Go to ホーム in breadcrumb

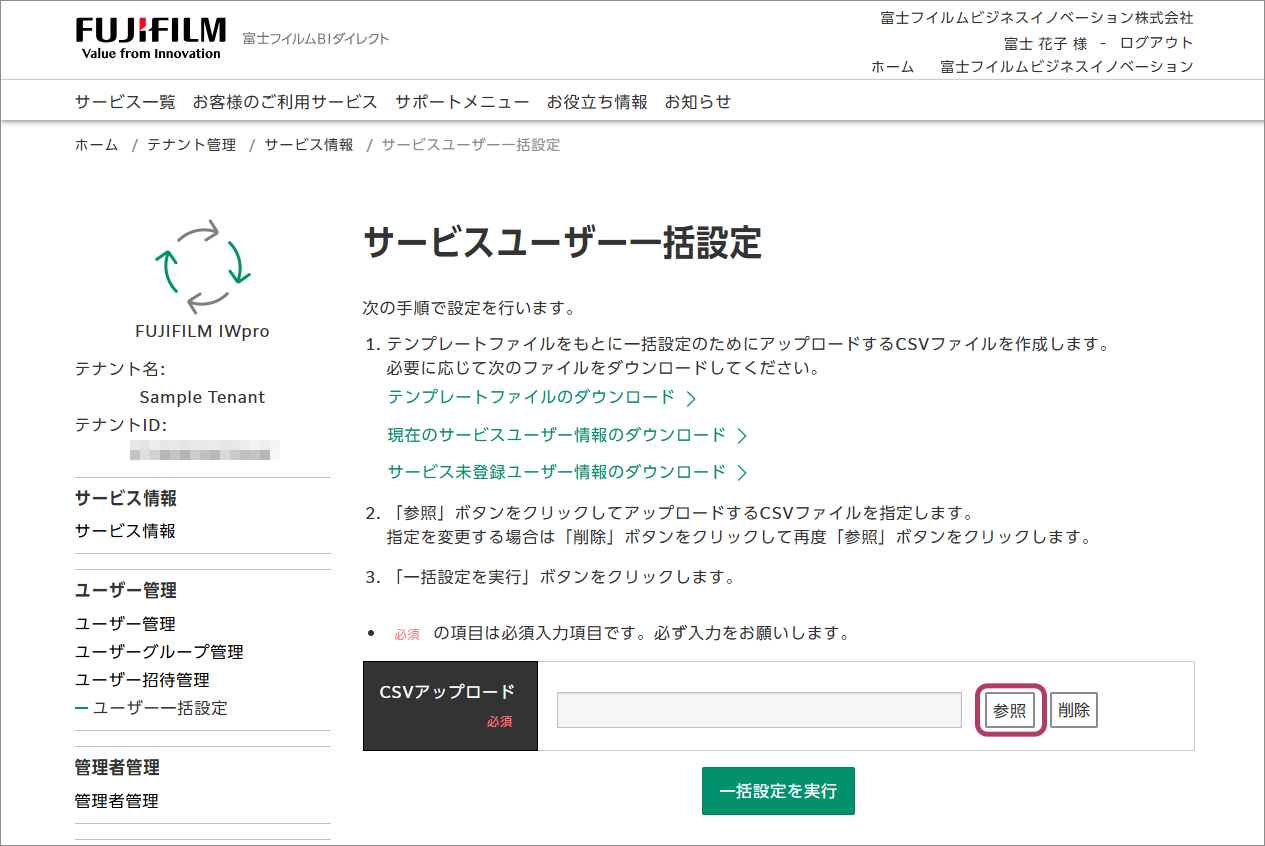coord(96,145)
